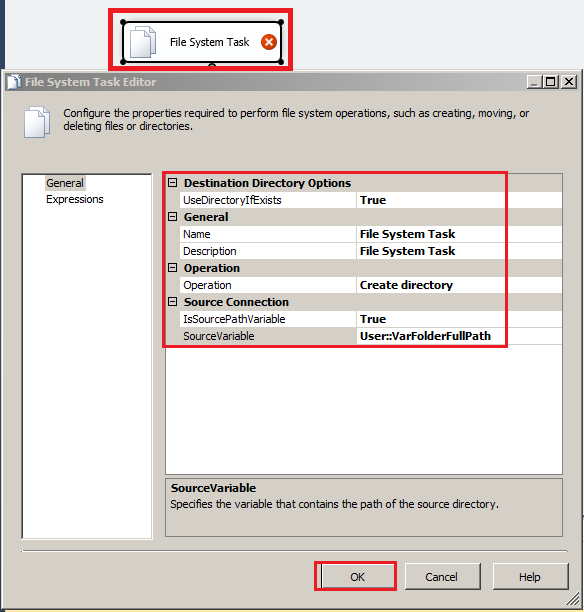Click the Operation property row label
The height and width of the screenshot is (612, 584).
tap(207, 285)
